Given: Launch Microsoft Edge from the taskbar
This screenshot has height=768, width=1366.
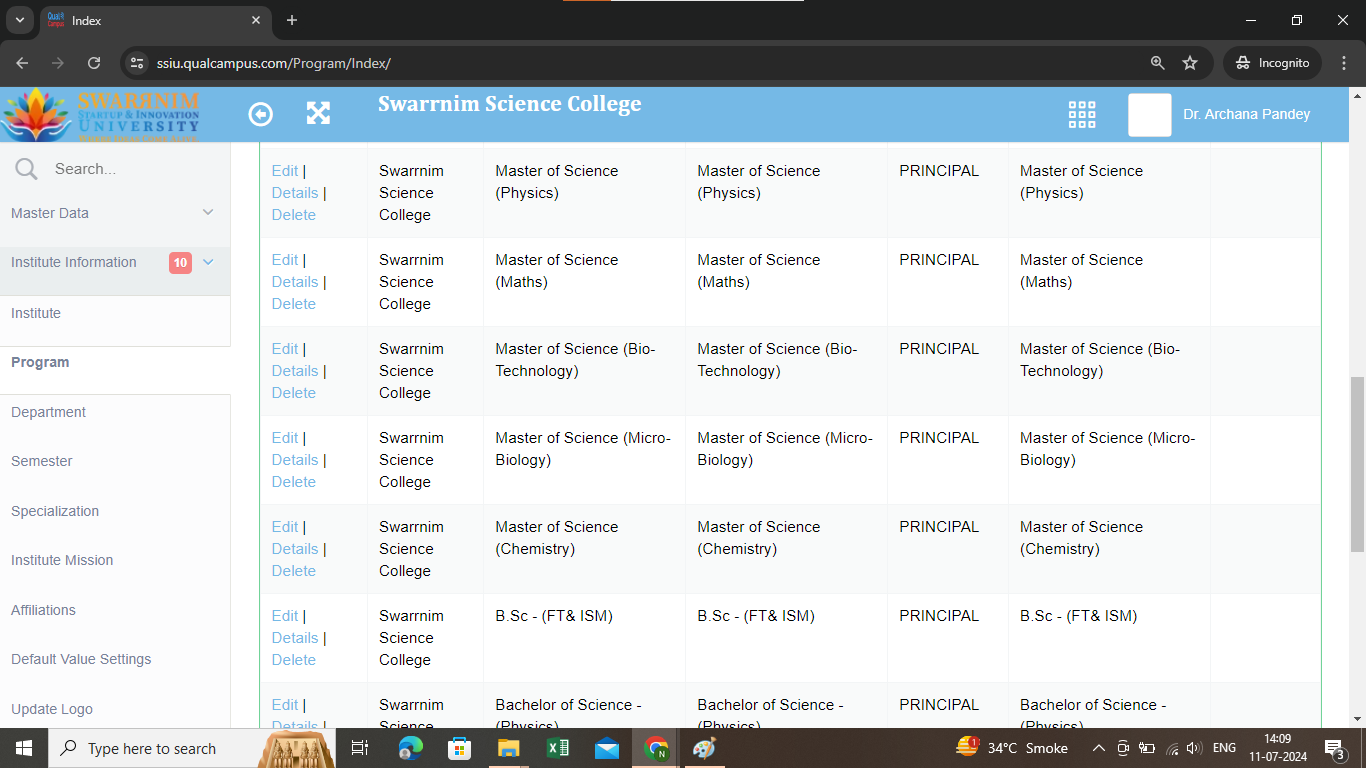Looking at the screenshot, I should point(410,748).
